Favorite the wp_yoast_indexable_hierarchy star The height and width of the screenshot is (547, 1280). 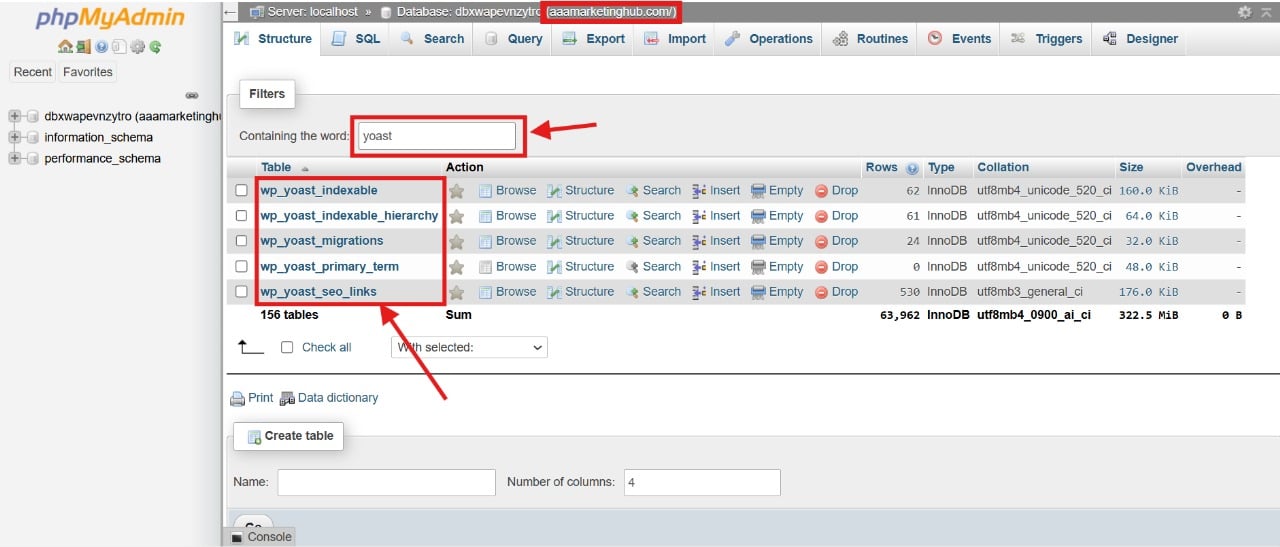(457, 216)
